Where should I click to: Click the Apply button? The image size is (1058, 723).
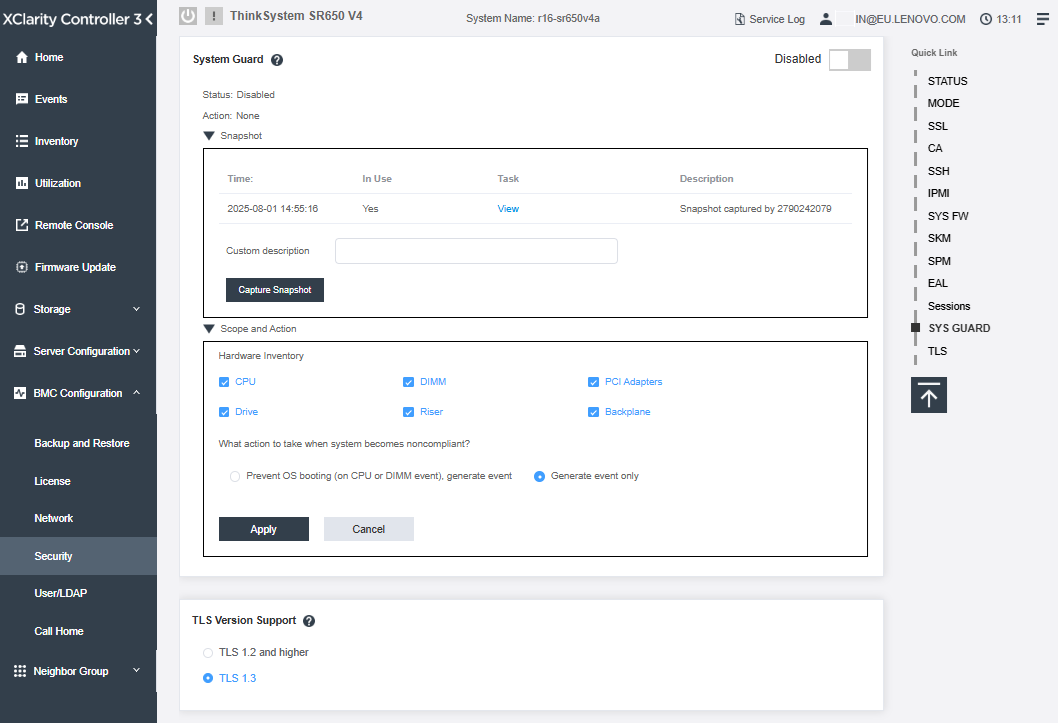[264, 529]
